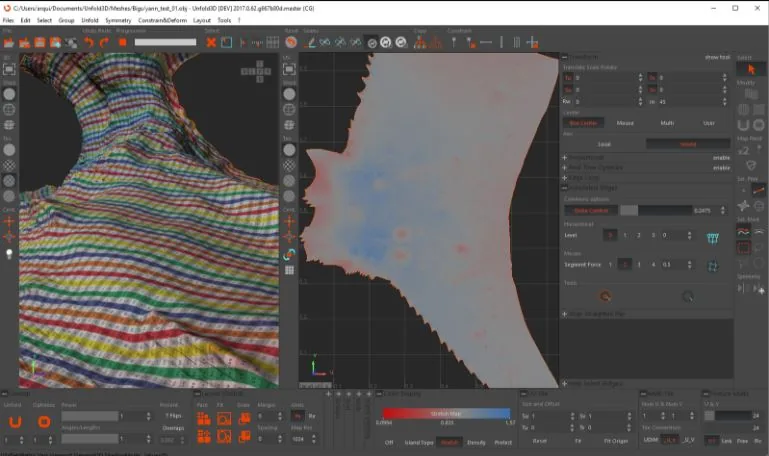Open the Symmetry menu
The image size is (769, 456).
point(118,20)
